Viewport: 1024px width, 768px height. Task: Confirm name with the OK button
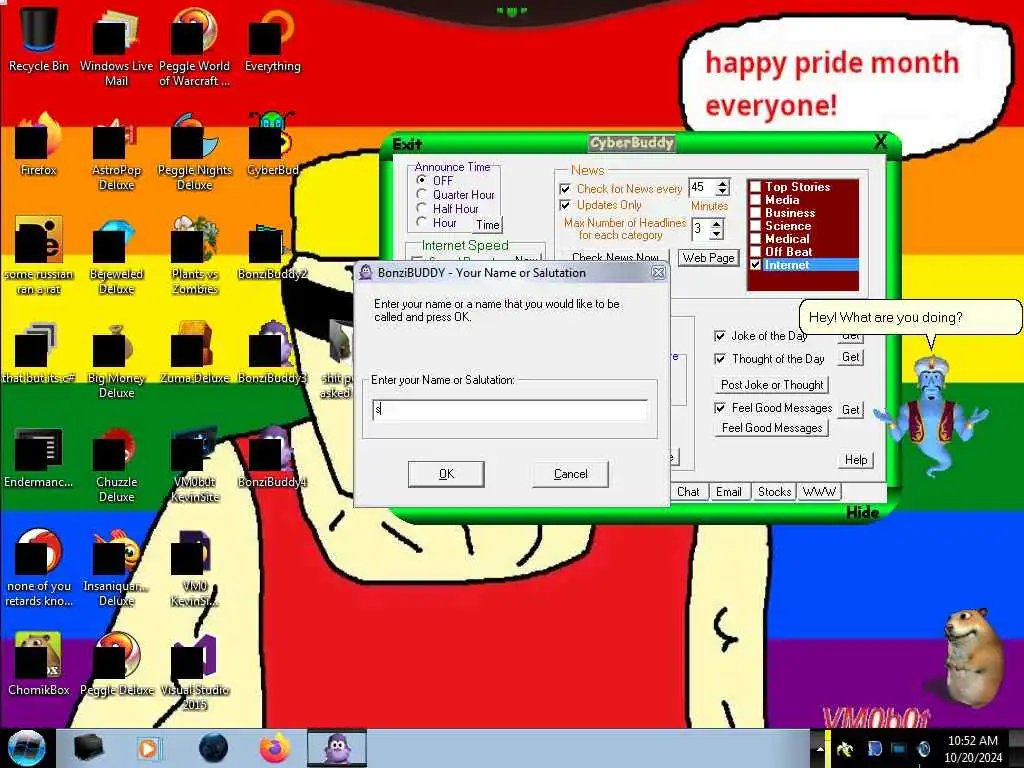tap(446, 474)
